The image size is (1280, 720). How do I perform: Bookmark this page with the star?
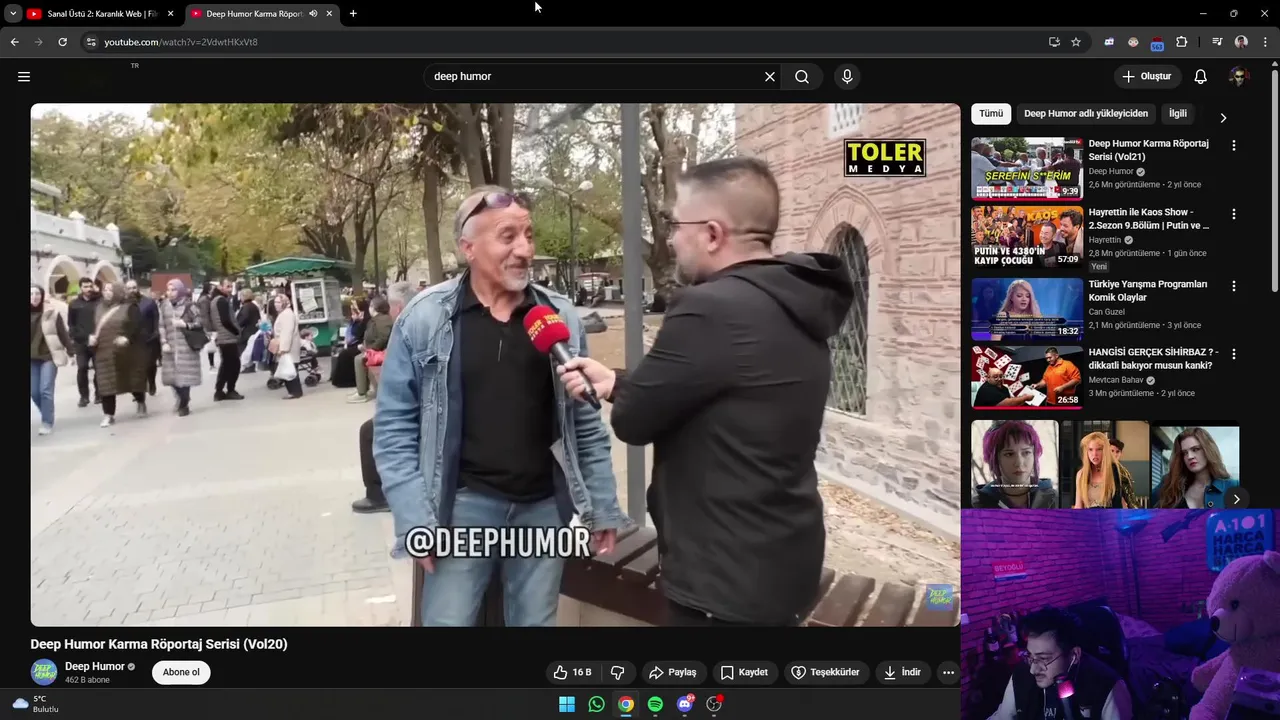[x=1076, y=42]
